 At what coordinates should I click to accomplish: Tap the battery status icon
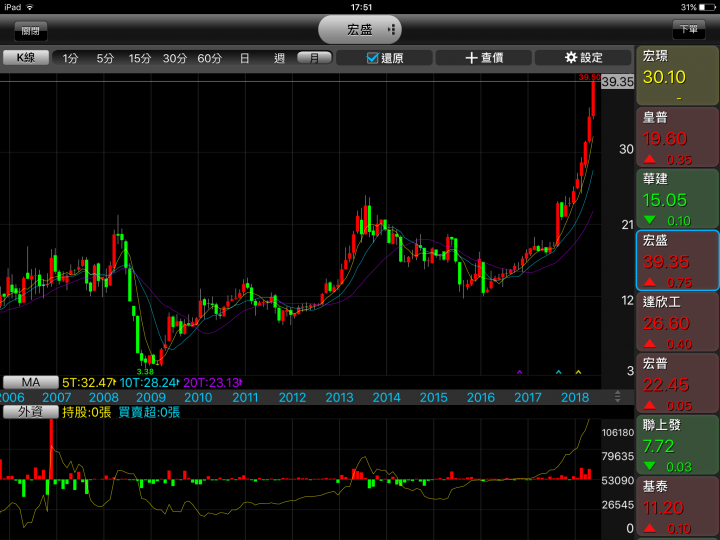pos(707,7)
